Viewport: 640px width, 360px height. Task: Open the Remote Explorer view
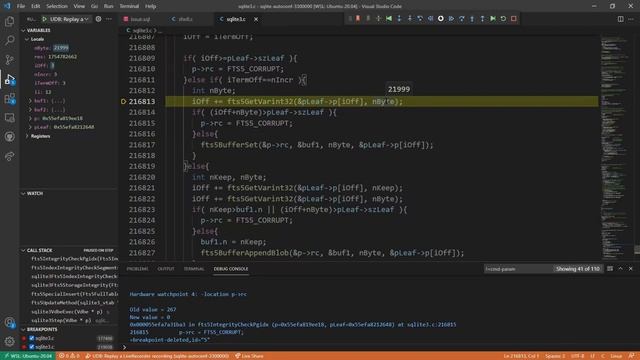9,118
